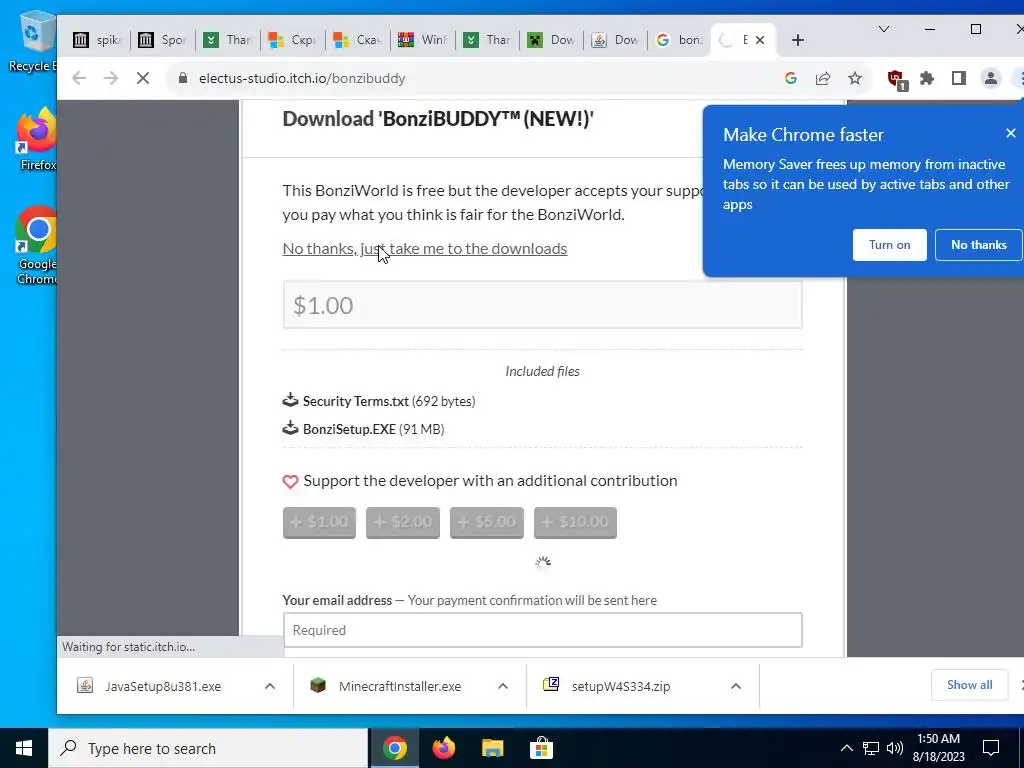
Task: Bookmark this tab with star icon
Action: (855, 78)
